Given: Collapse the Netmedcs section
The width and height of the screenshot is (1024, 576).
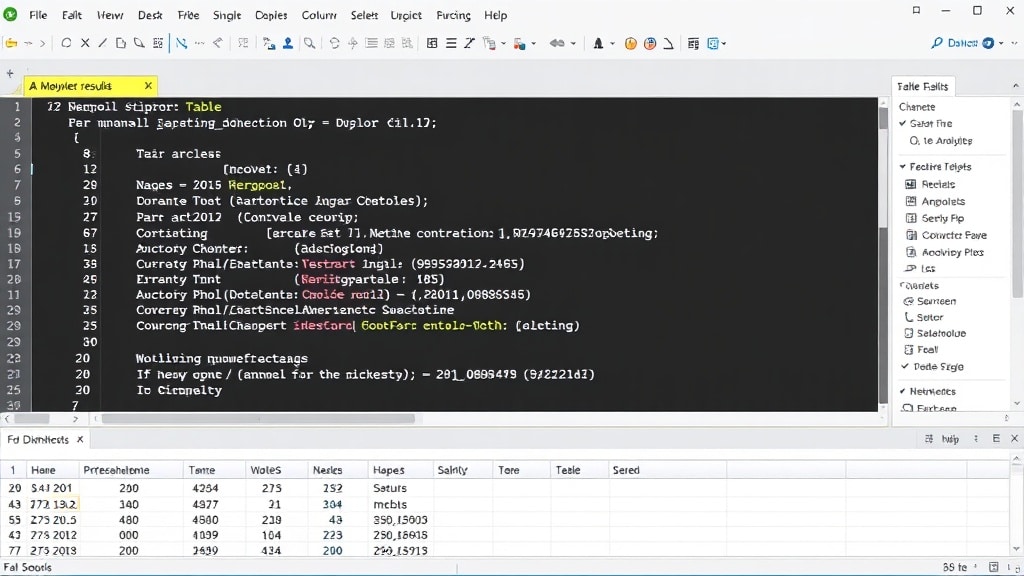Looking at the screenshot, I should coord(902,391).
